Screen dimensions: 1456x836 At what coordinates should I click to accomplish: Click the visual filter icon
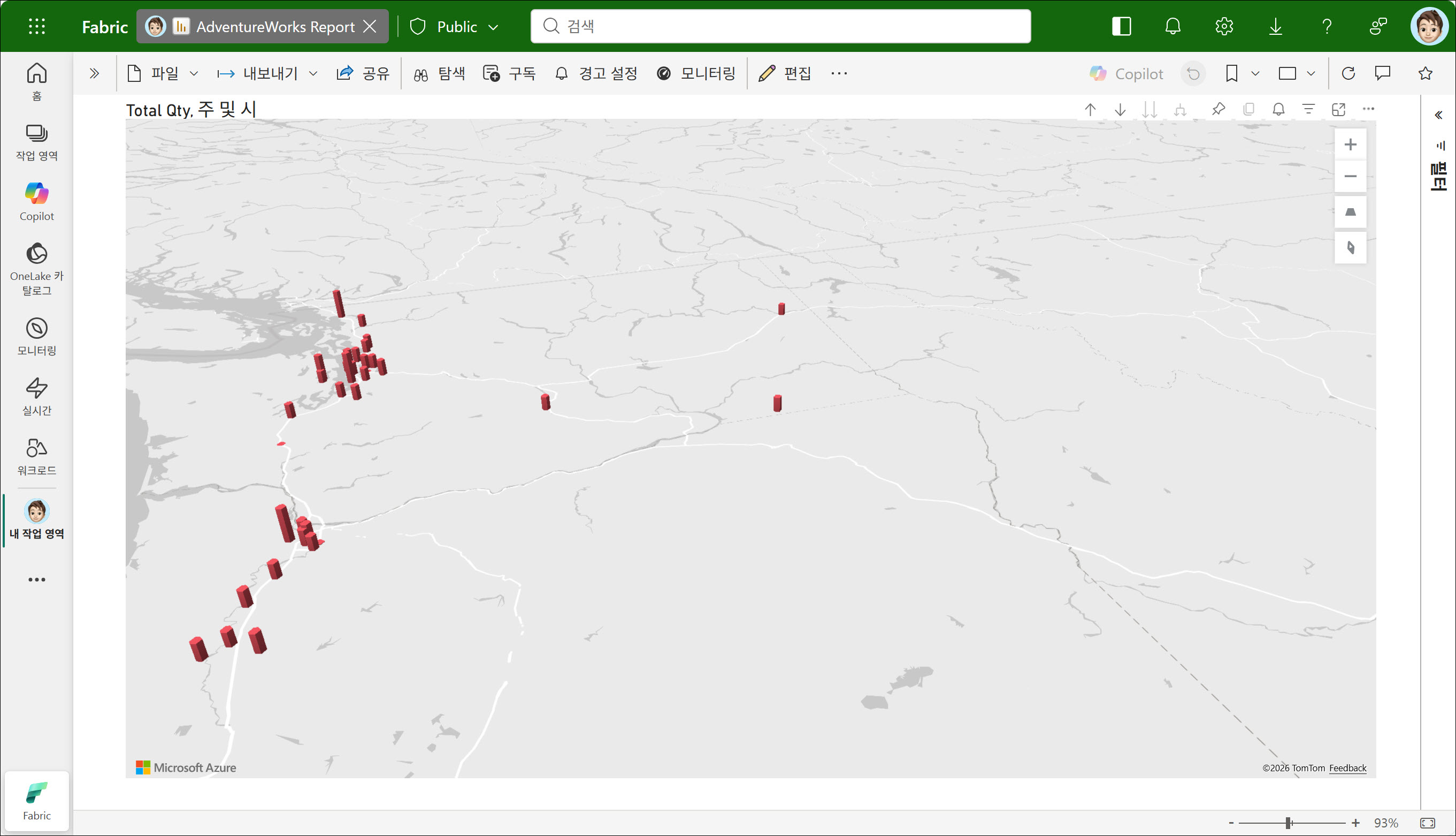point(1308,109)
